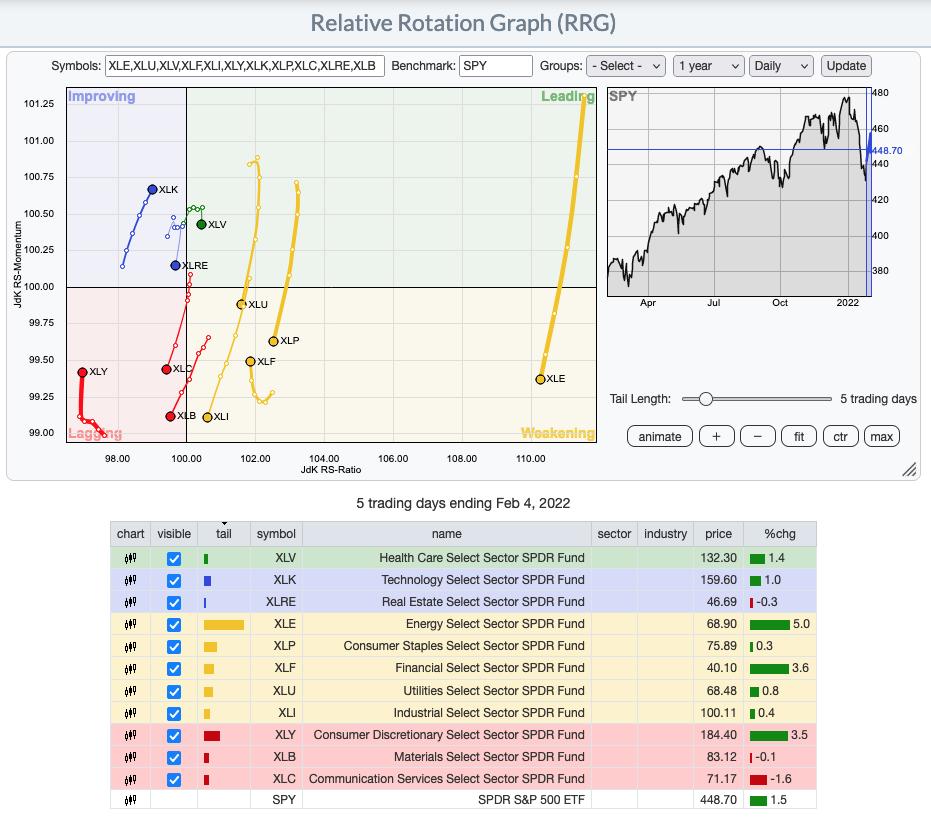Hide XLF using its visible checkbox

(174, 669)
